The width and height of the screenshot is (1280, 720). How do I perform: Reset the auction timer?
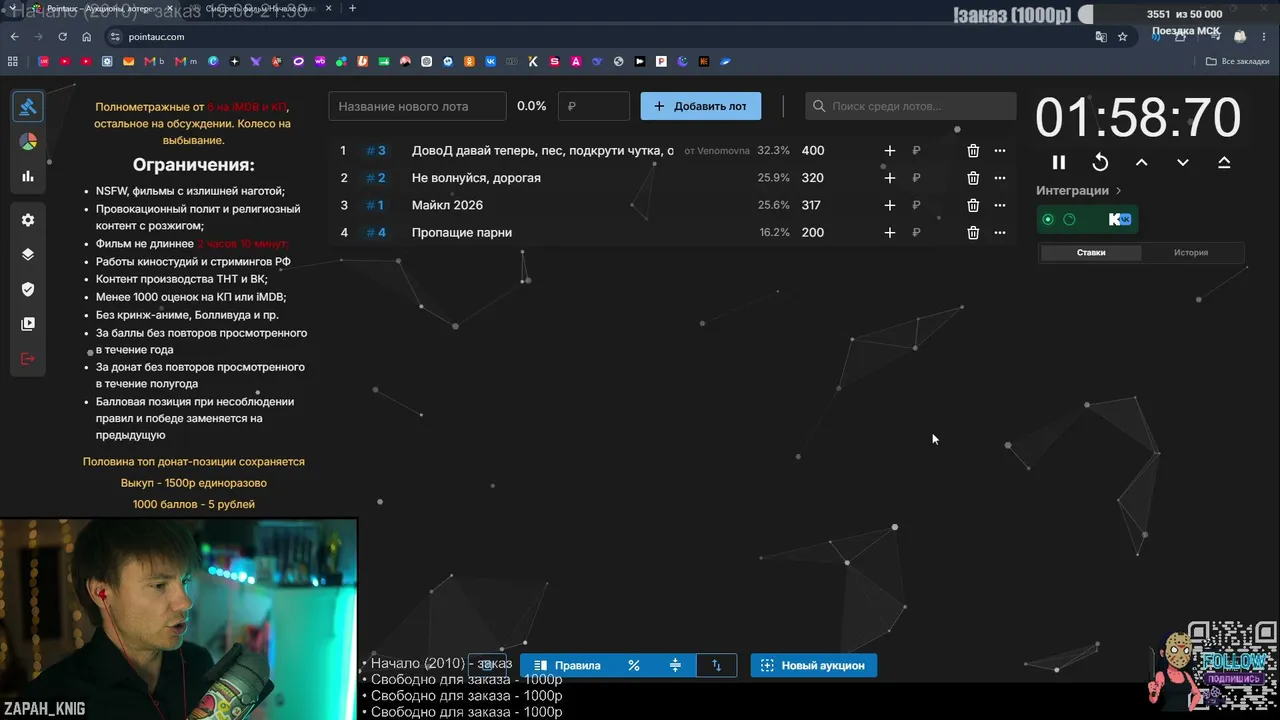(x=1100, y=163)
